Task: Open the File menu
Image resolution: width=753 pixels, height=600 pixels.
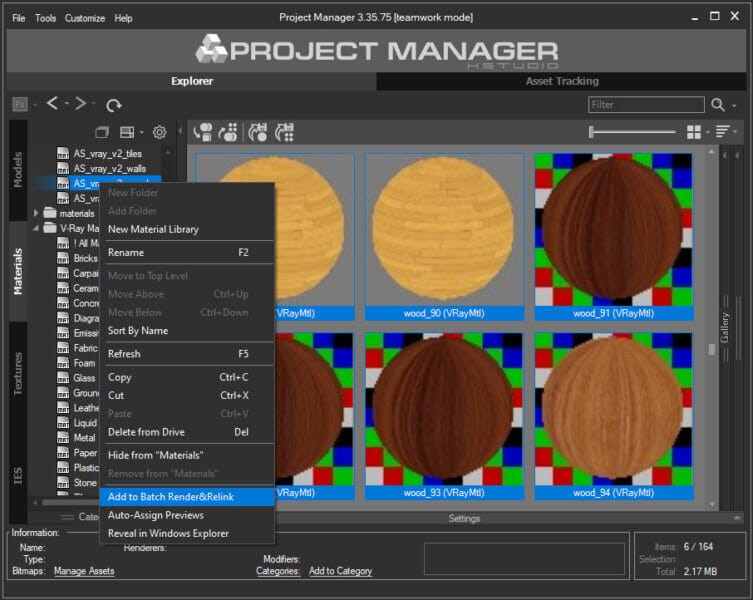Action: click(x=18, y=18)
